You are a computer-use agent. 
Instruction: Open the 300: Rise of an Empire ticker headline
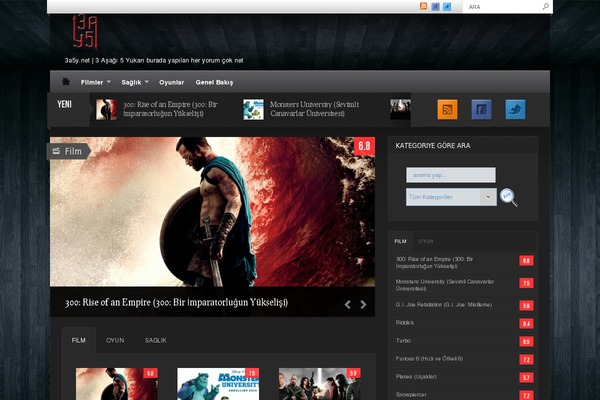click(170, 109)
